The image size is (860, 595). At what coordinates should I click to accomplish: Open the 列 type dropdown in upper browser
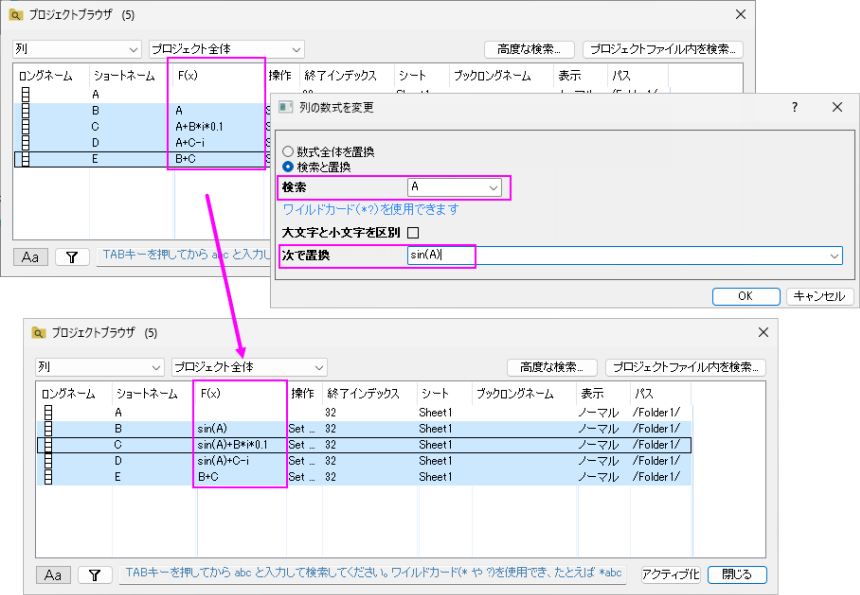click(x=77, y=49)
